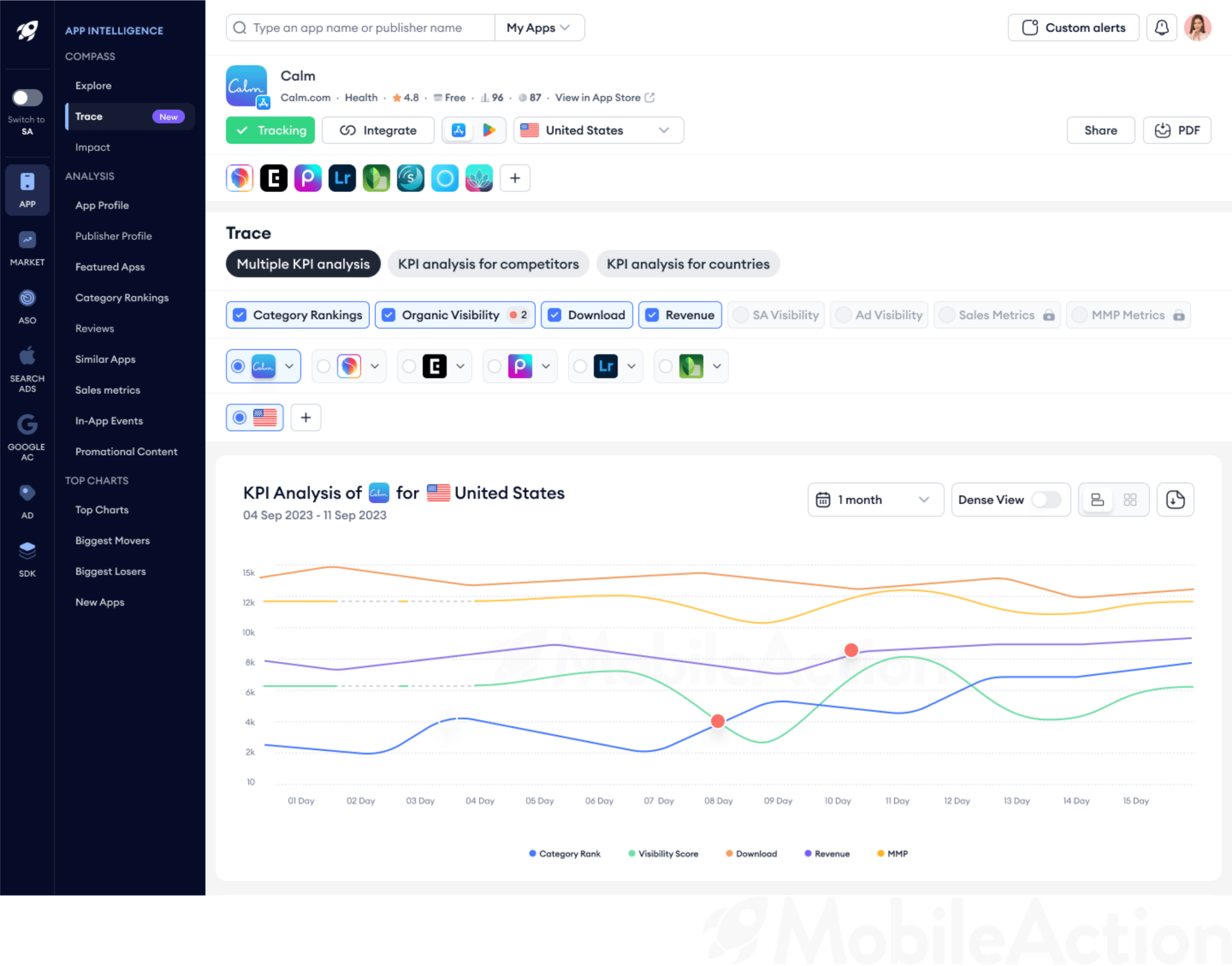Uncheck the Download KPI checkbox
Viewport: 1232px width, 966px height.
tap(555, 315)
